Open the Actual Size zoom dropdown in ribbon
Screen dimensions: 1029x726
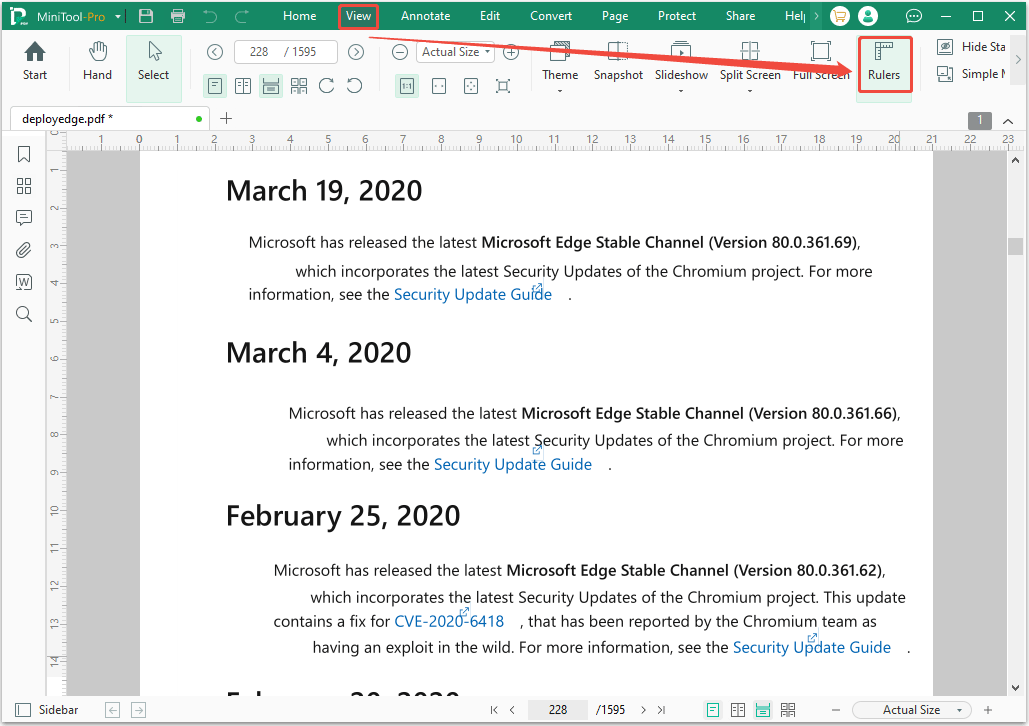click(455, 52)
